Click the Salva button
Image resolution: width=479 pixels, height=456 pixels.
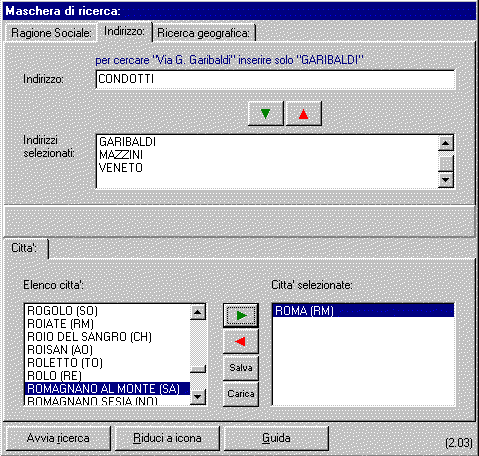[241, 368]
